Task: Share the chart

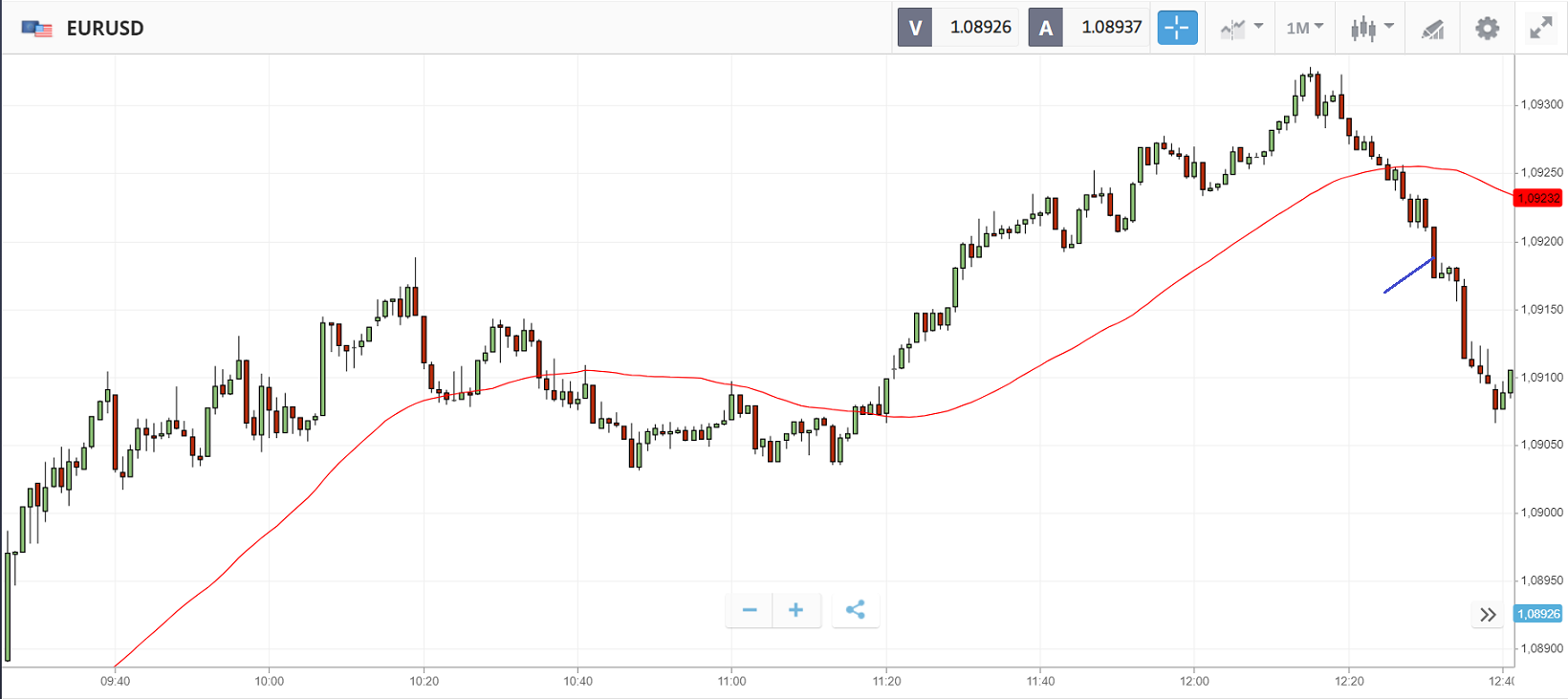Action: coord(856,610)
